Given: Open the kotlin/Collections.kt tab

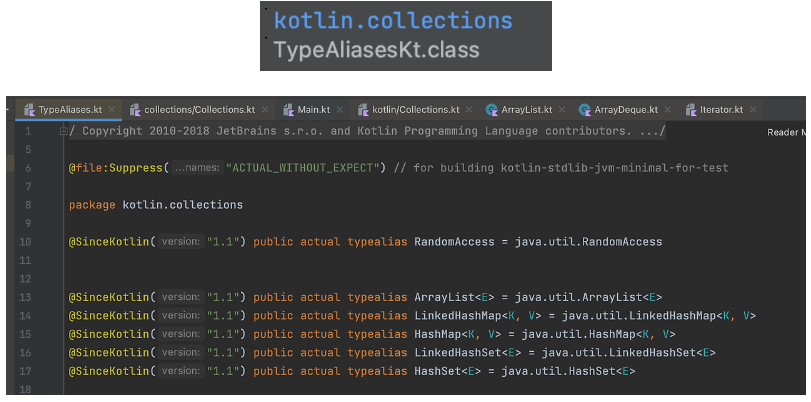Looking at the screenshot, I should coord(415,110).
